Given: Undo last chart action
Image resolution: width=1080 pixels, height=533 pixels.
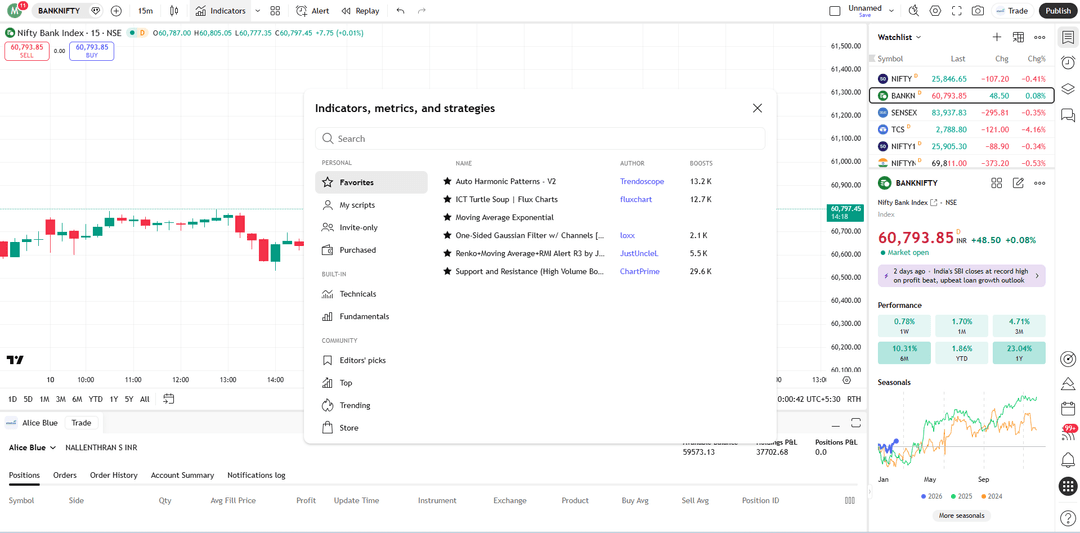Looking at the screenshot, I should (x=401, y=11).
